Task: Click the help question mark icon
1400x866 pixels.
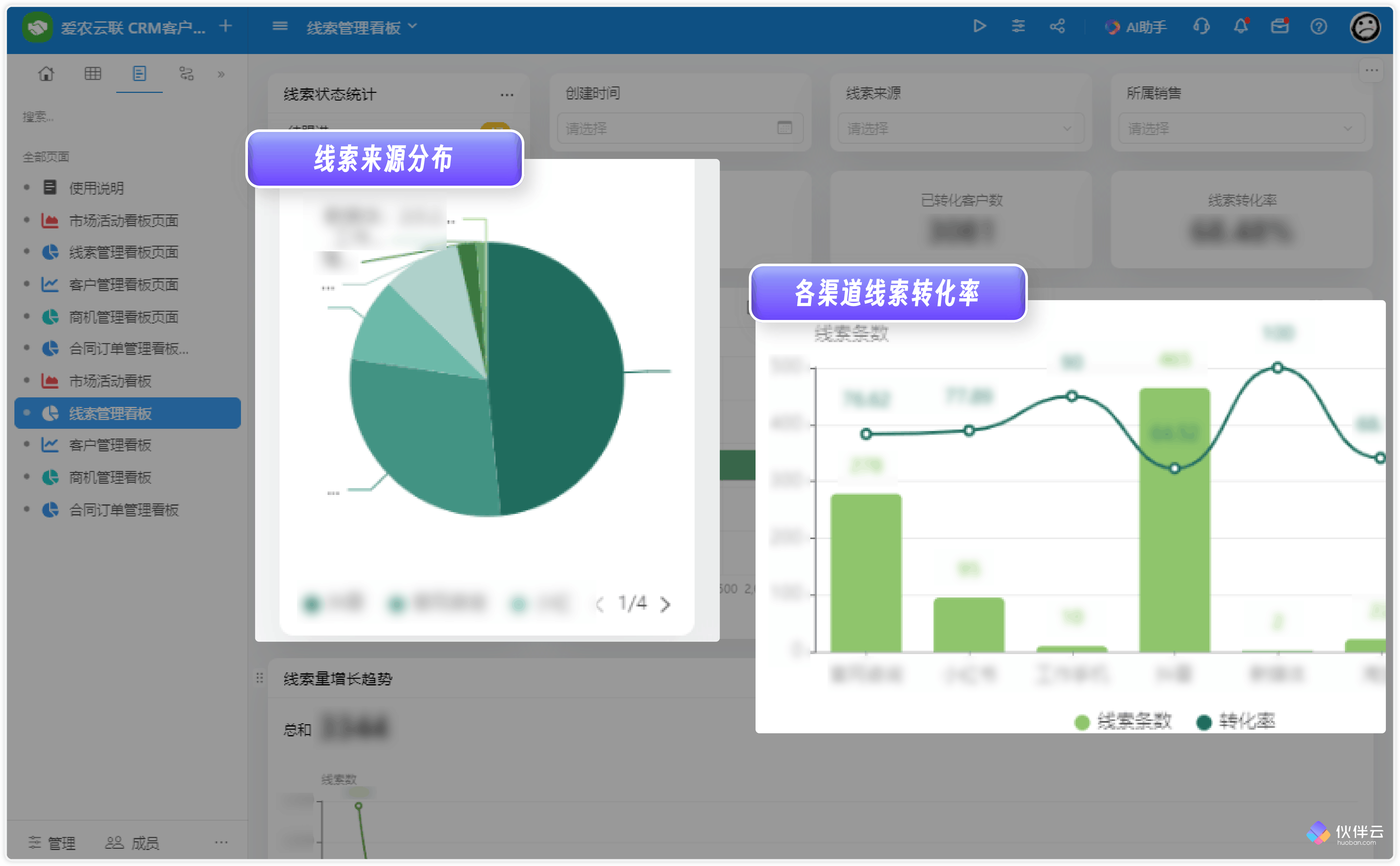Action: (x=1319, y=26)
